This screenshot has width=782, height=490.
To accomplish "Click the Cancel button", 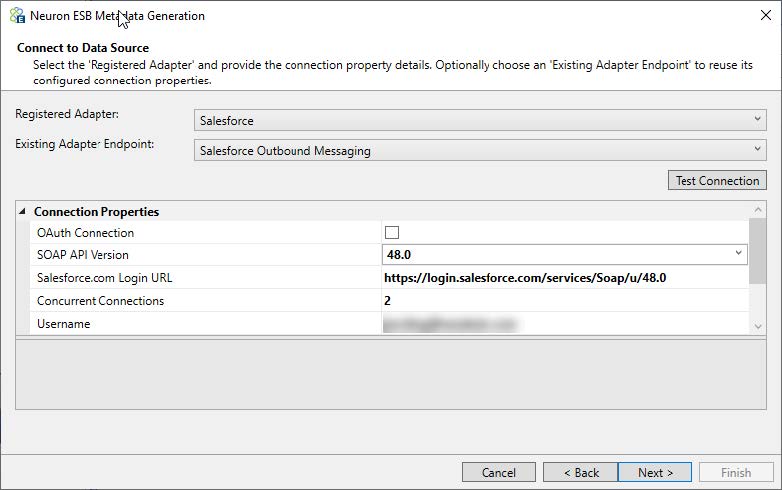I will pos(499,472).
